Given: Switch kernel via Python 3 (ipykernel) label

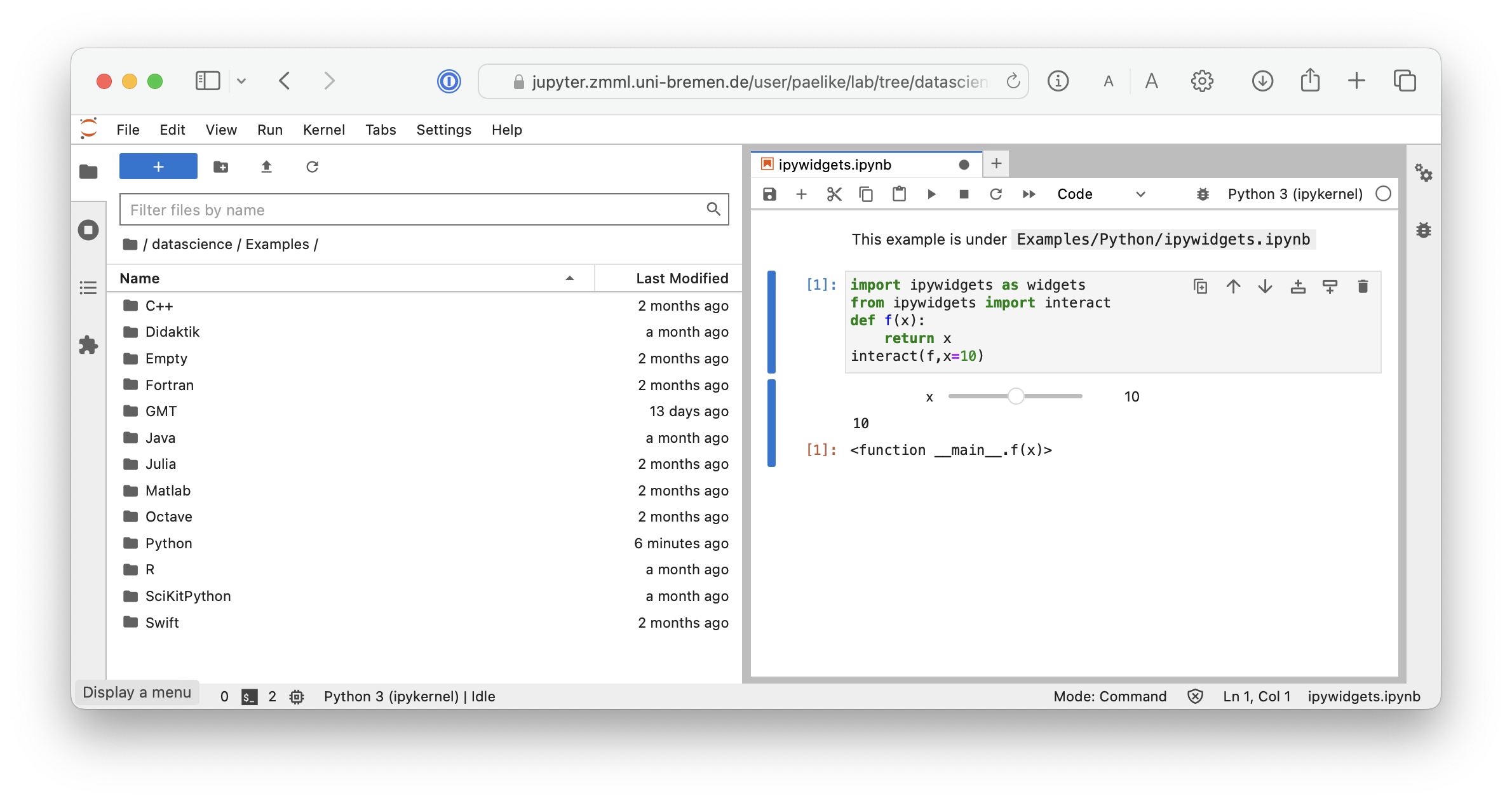Looking at the screenshot, I should [x=1295, y=194].
